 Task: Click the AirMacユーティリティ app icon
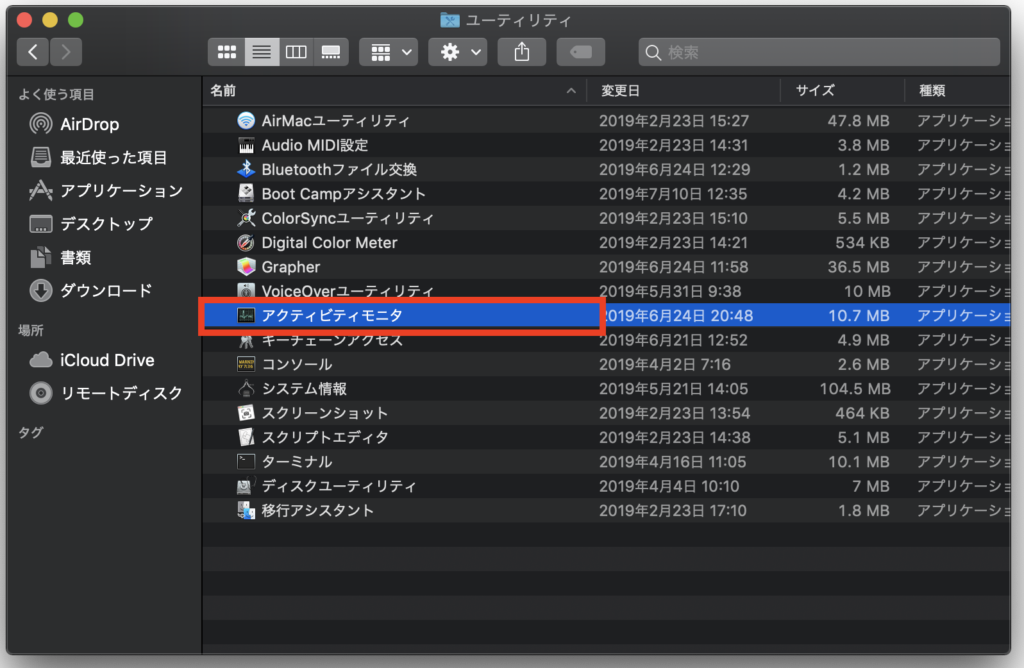(x=246, y=121)
